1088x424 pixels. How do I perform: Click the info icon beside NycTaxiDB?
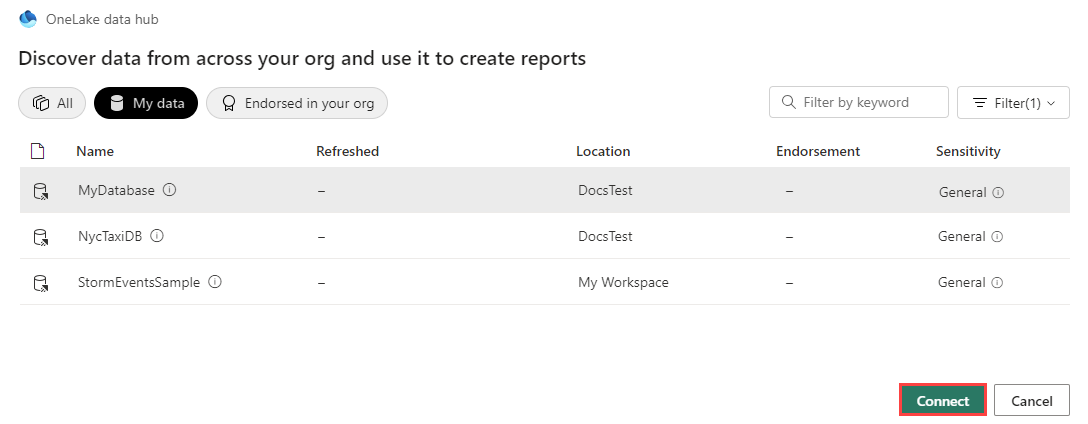(x=157, y=237)
